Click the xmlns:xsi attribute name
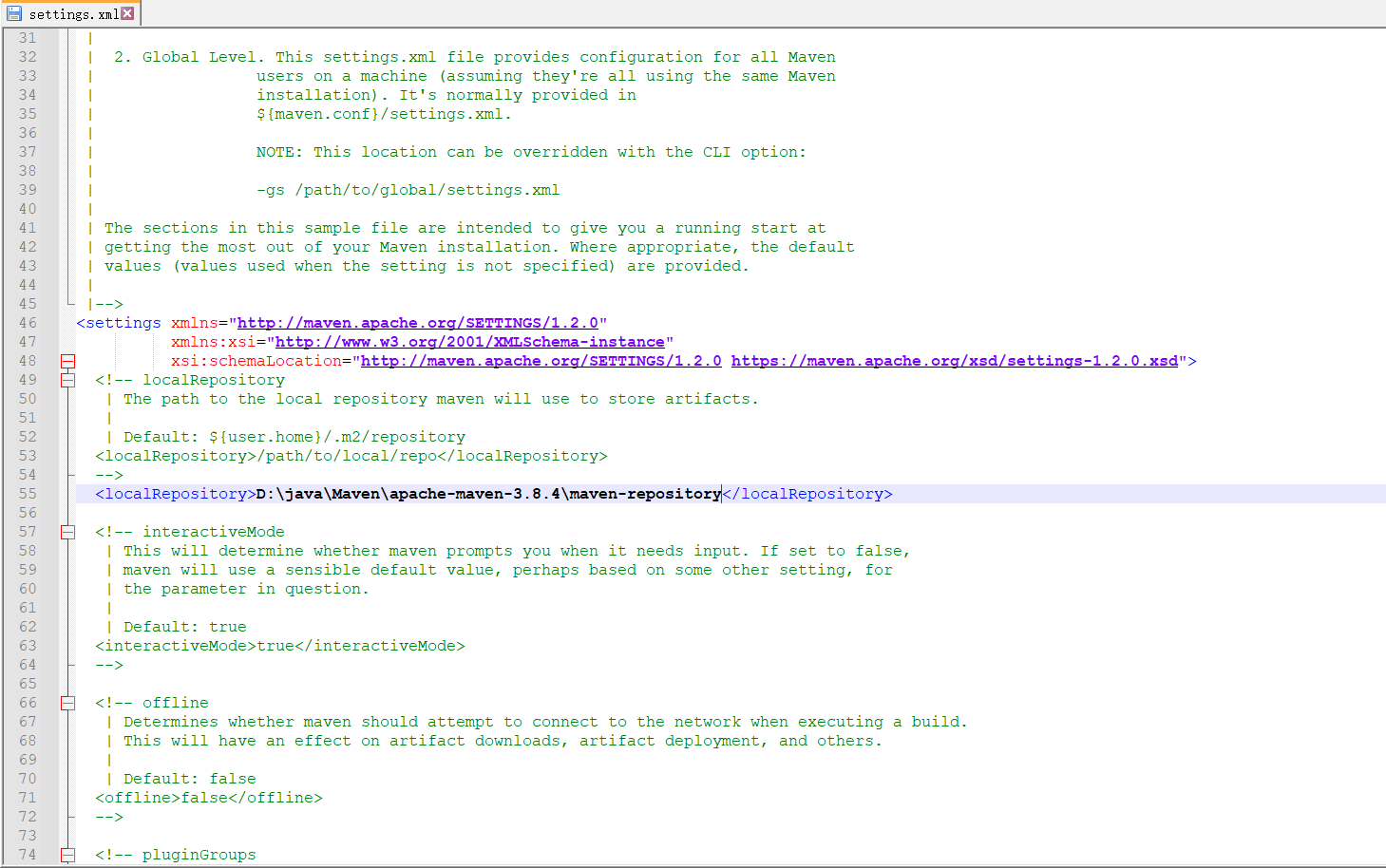 coord(214,342)
